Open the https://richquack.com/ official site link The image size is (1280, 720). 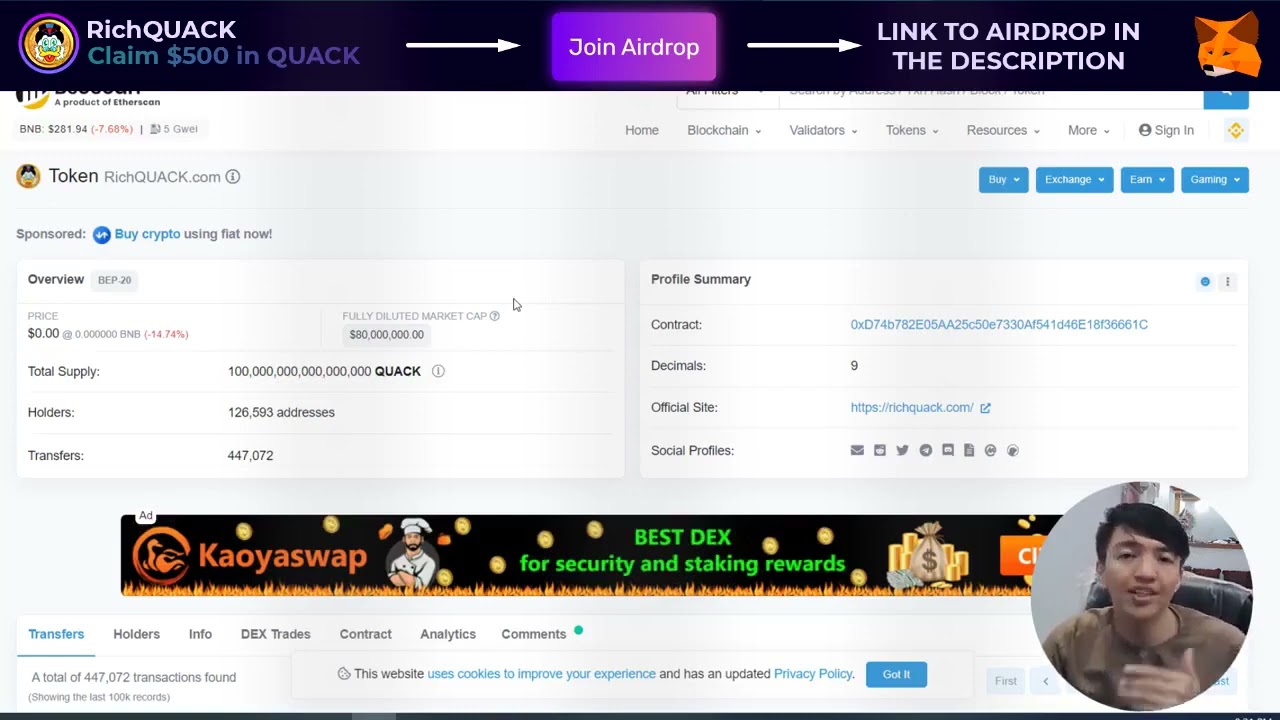(912, 408)
